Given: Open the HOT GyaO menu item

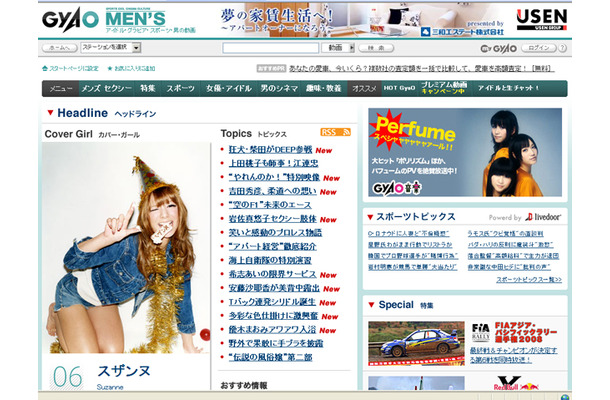Looking at the screenshot, I should (400, 88).
